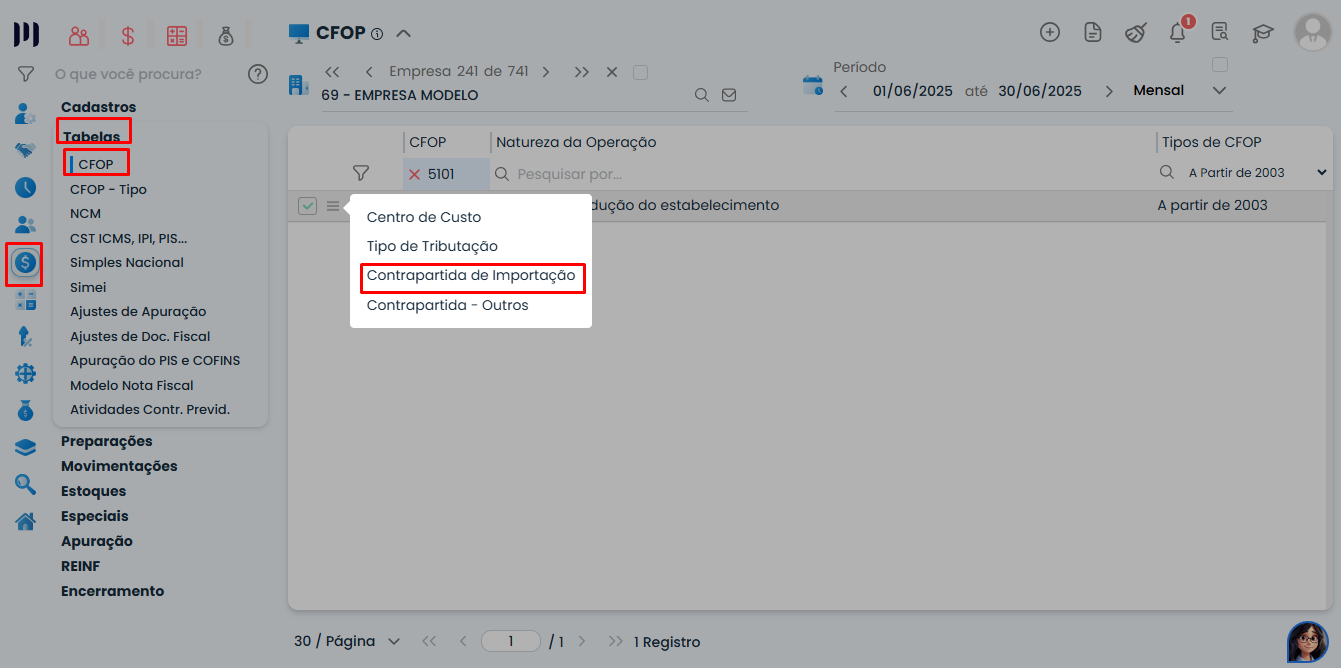This screenshot has width=1341, height=668.
Task: Click the end date 30/06/2025
Action: coord(1040,91)
